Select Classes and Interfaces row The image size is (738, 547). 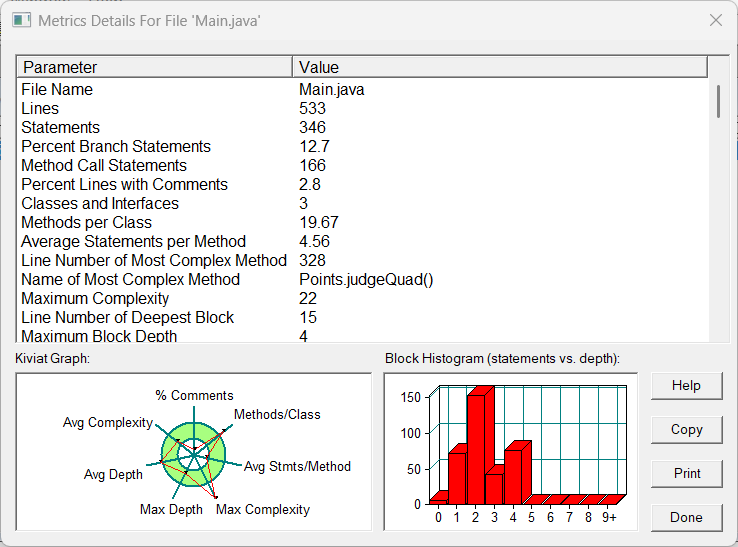click(362, 203)
